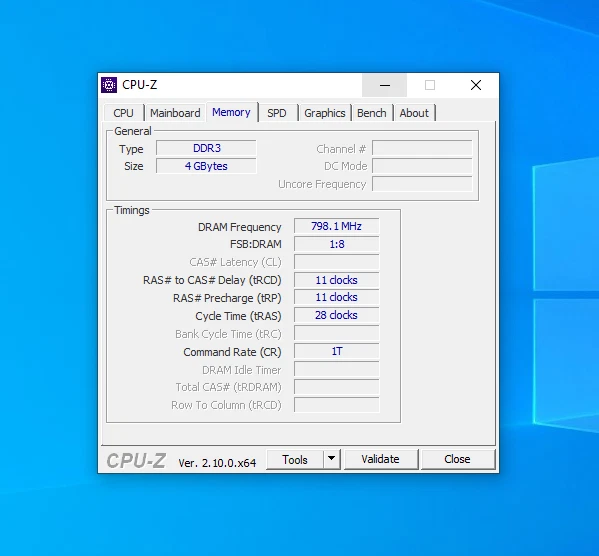
Task: Go to the Graphics tab
Action: tap(325, 113)
